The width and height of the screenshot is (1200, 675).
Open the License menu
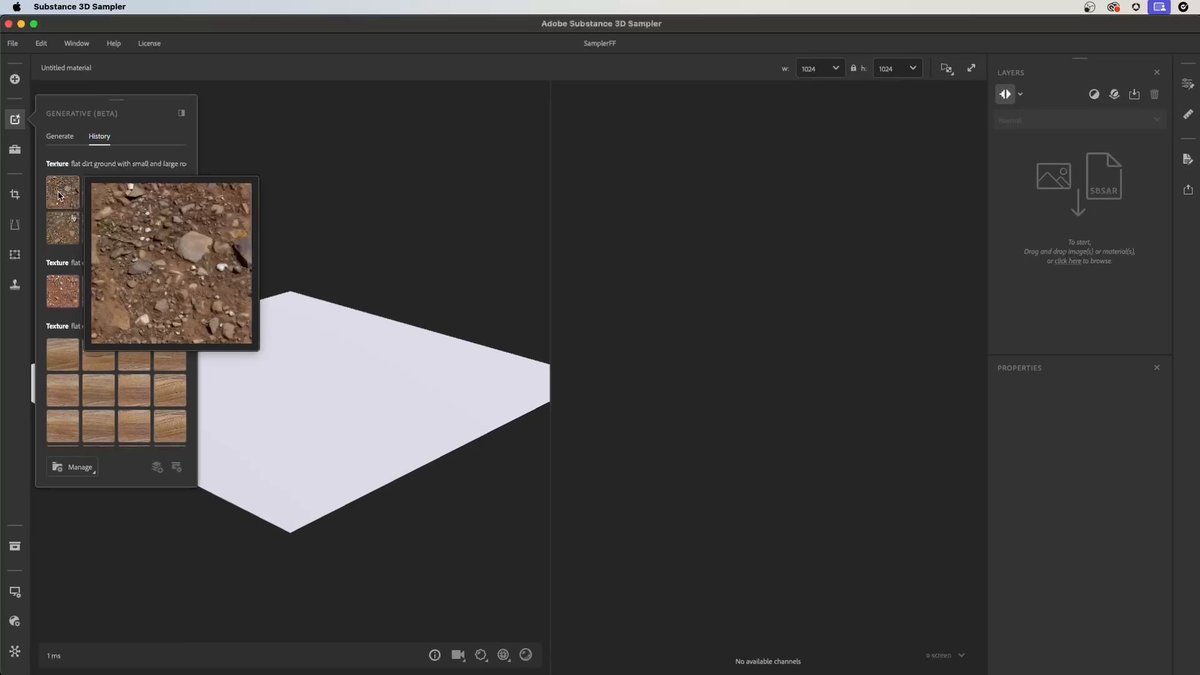point(149,43)
